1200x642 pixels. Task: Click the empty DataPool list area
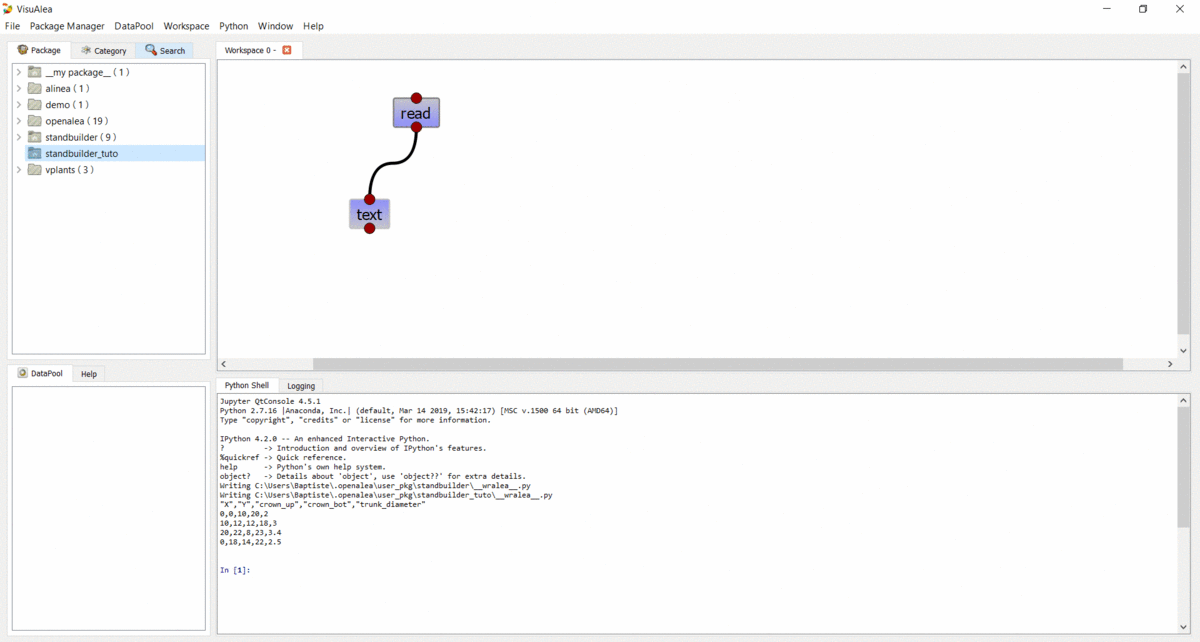pyautogui.click(x=108, y=508)
